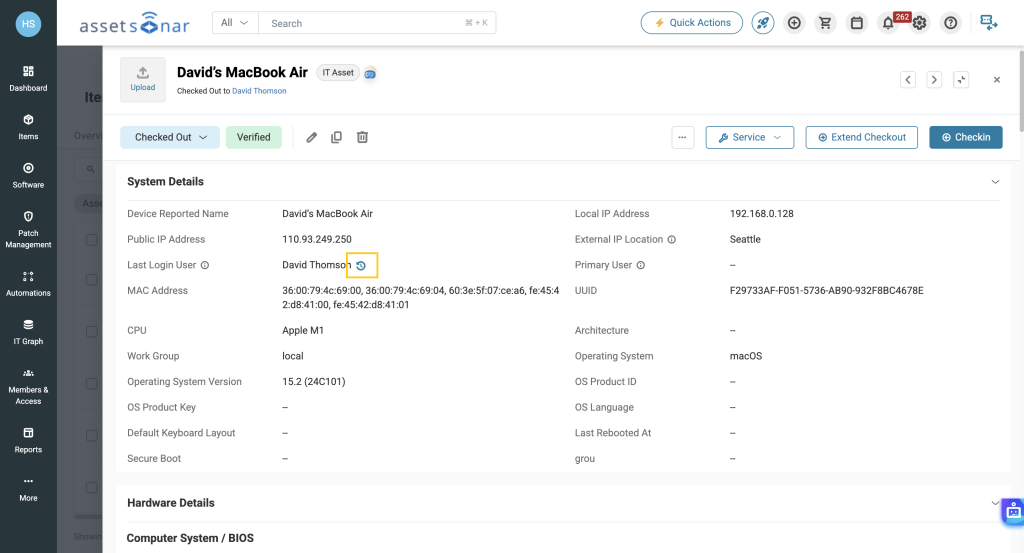Image resolution: width=1024 pixels, height=553 pixels.
Task: Click Quick Actions button
Action: (x=692, y=23)
